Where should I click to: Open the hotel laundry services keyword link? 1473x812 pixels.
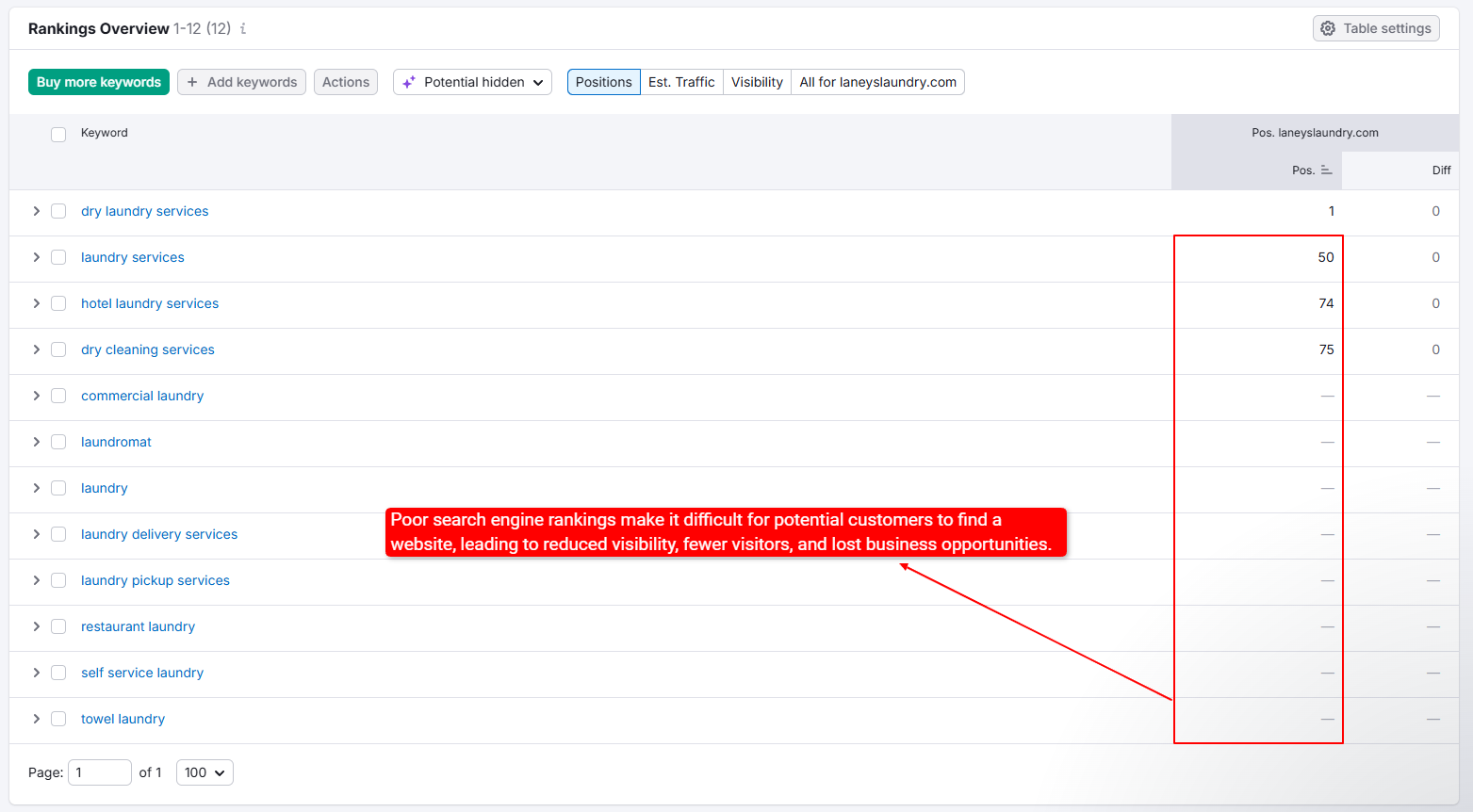(x=150, y=303)
